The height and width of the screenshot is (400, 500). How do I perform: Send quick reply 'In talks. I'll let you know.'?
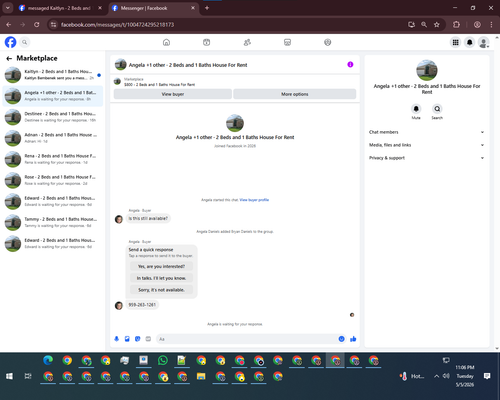coord(161,278)
